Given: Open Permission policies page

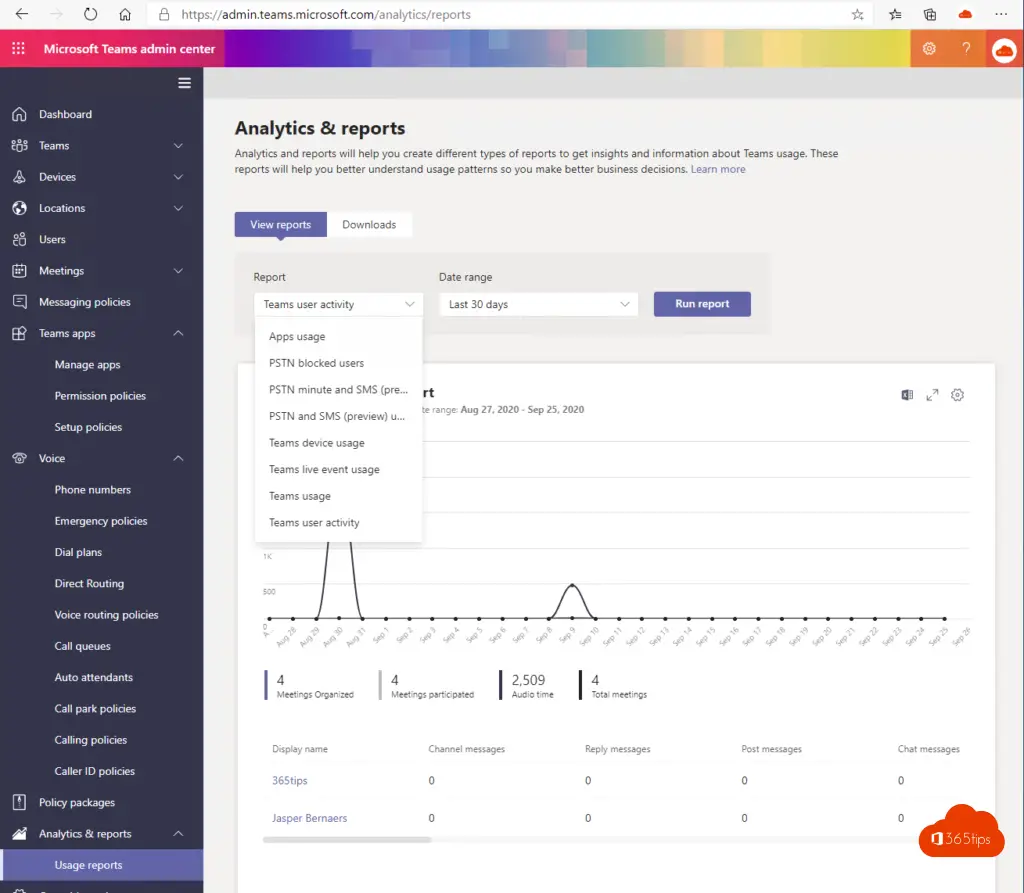Looking at the screenshot, I should click(100, 396).
